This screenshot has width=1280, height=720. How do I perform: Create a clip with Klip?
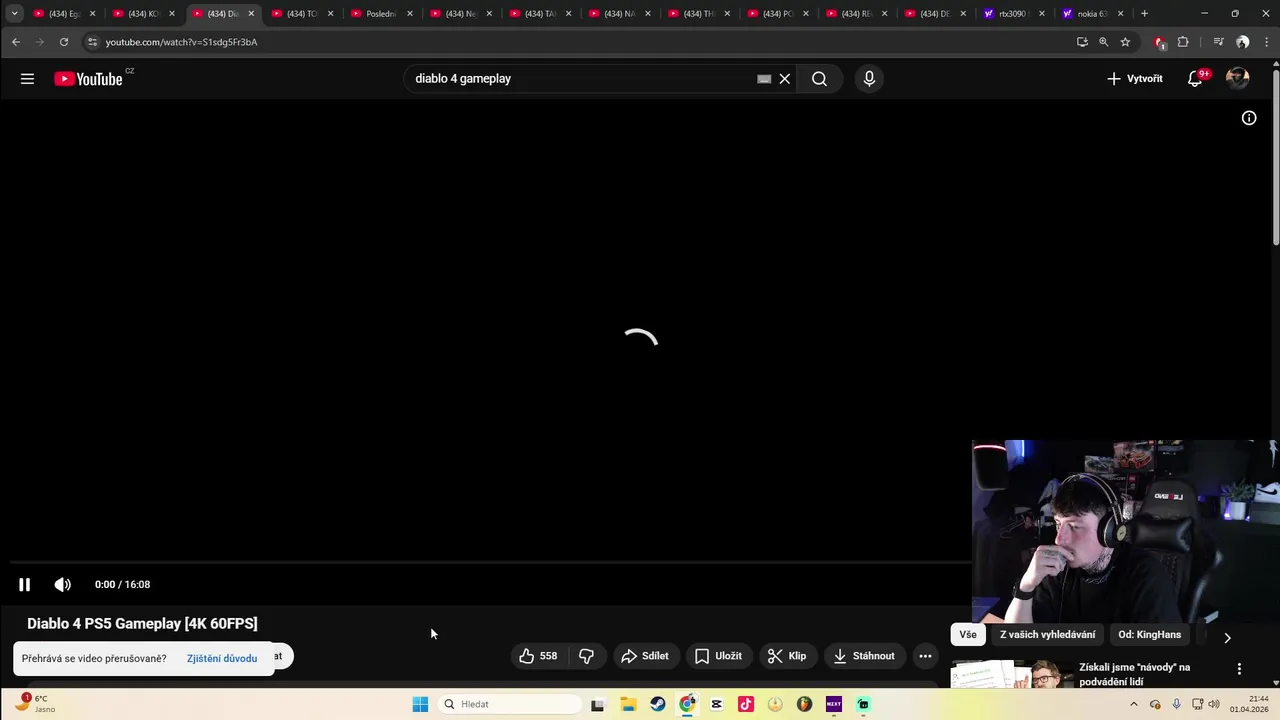tap(787, 656)
